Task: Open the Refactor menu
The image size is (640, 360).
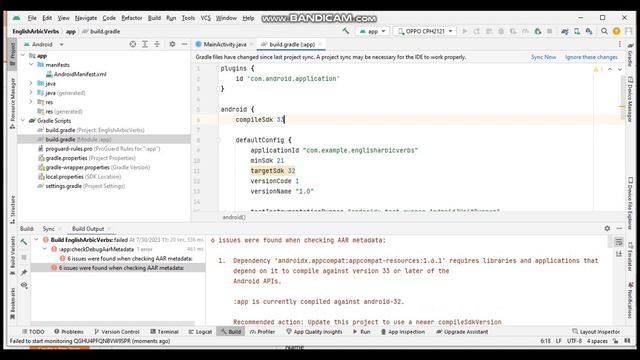Action: click(132, 18)
